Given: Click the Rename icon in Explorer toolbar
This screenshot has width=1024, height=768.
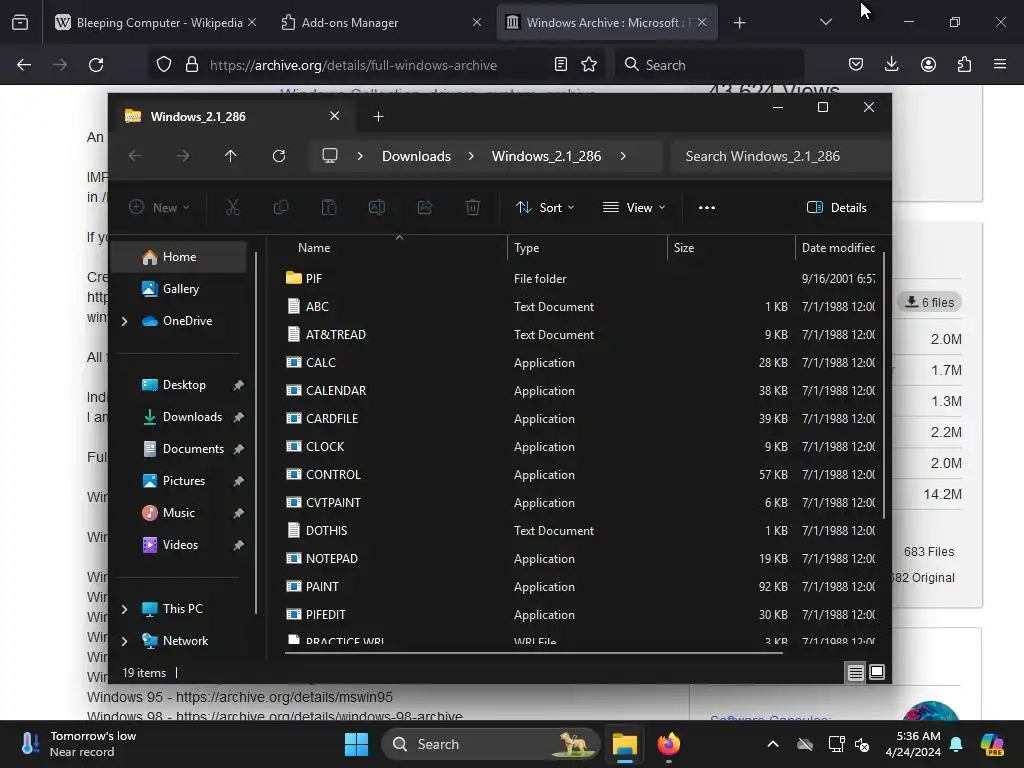Looking at the screenshot, I should pos(377,208).
